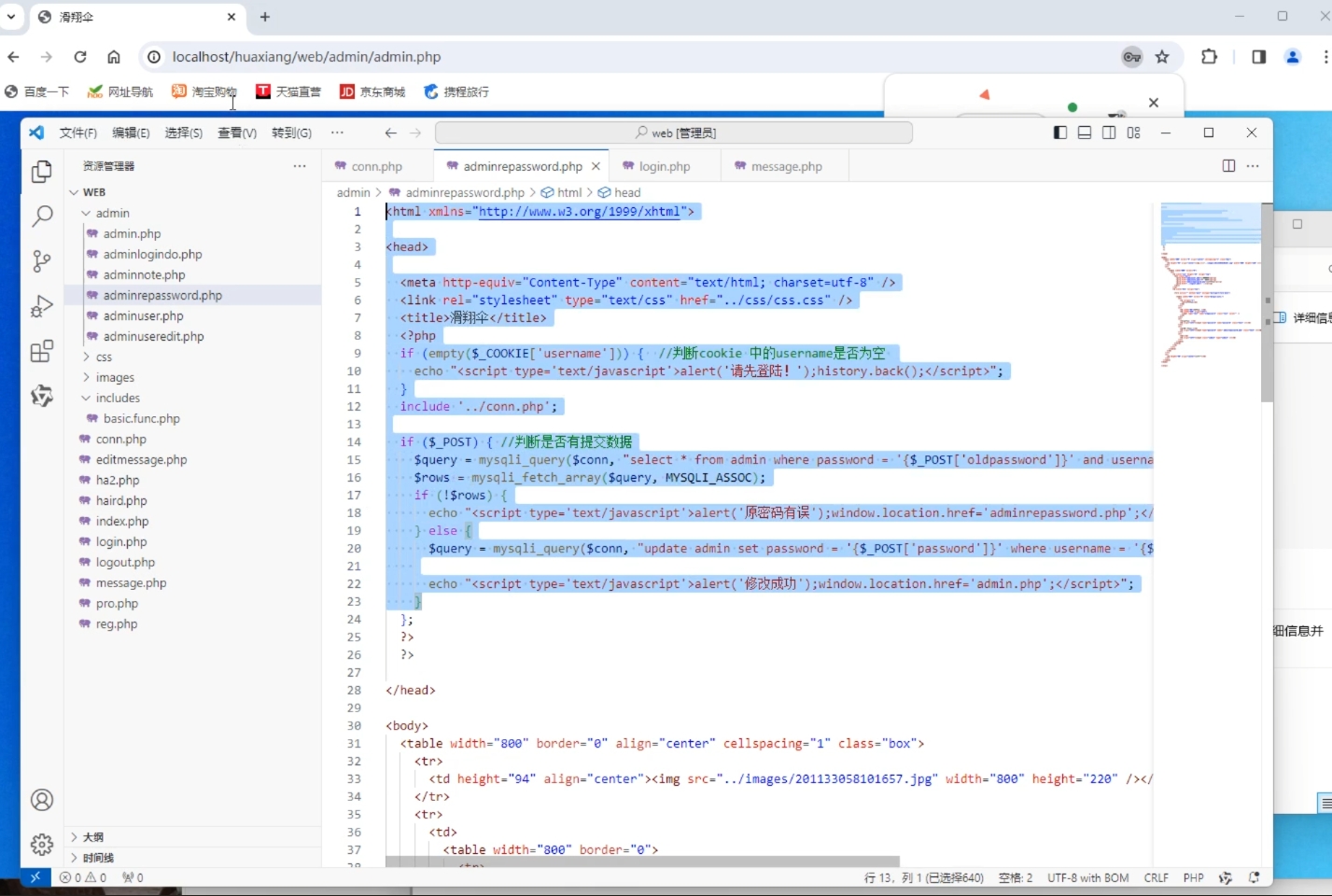Image resolution: width=1332 pixels, height=896 pixels.
Task: Open browser tab search dropdown
Action: [11, 17]
